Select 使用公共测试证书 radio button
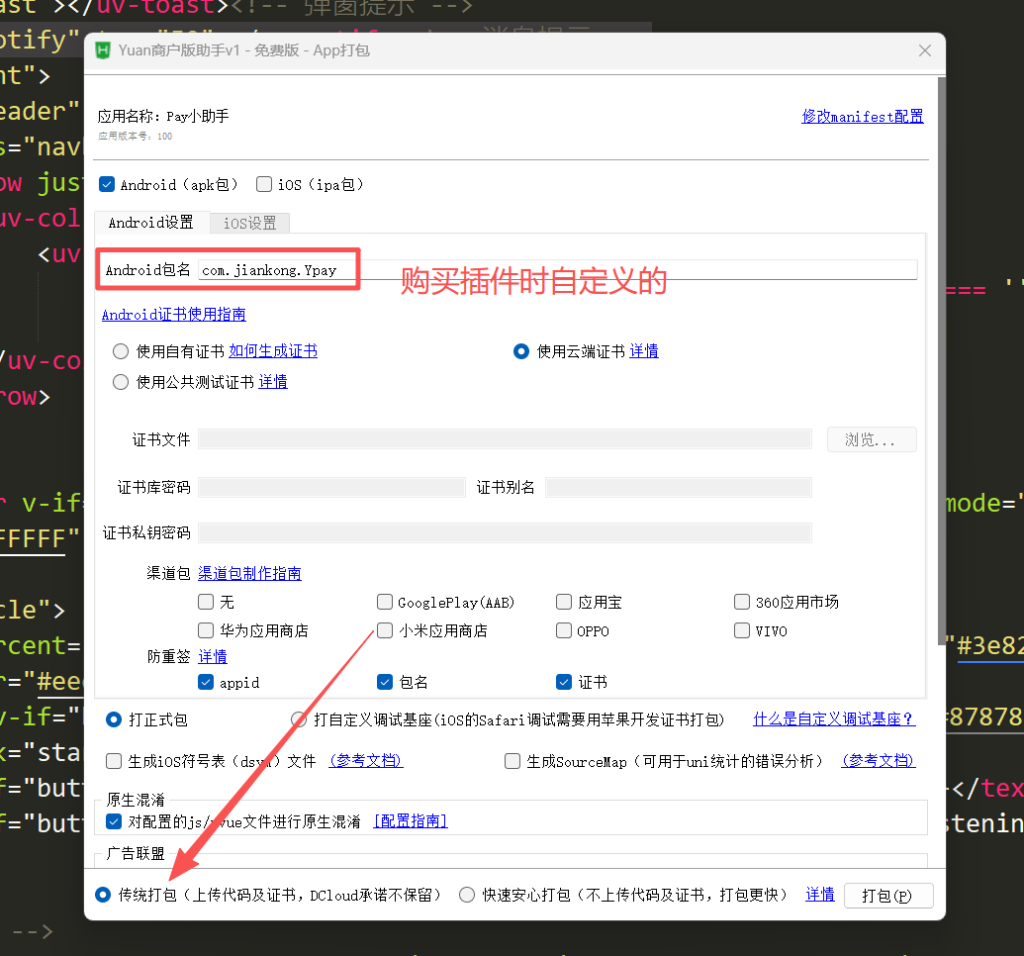This screenshot has width=1024, height=956. [121, 382]
